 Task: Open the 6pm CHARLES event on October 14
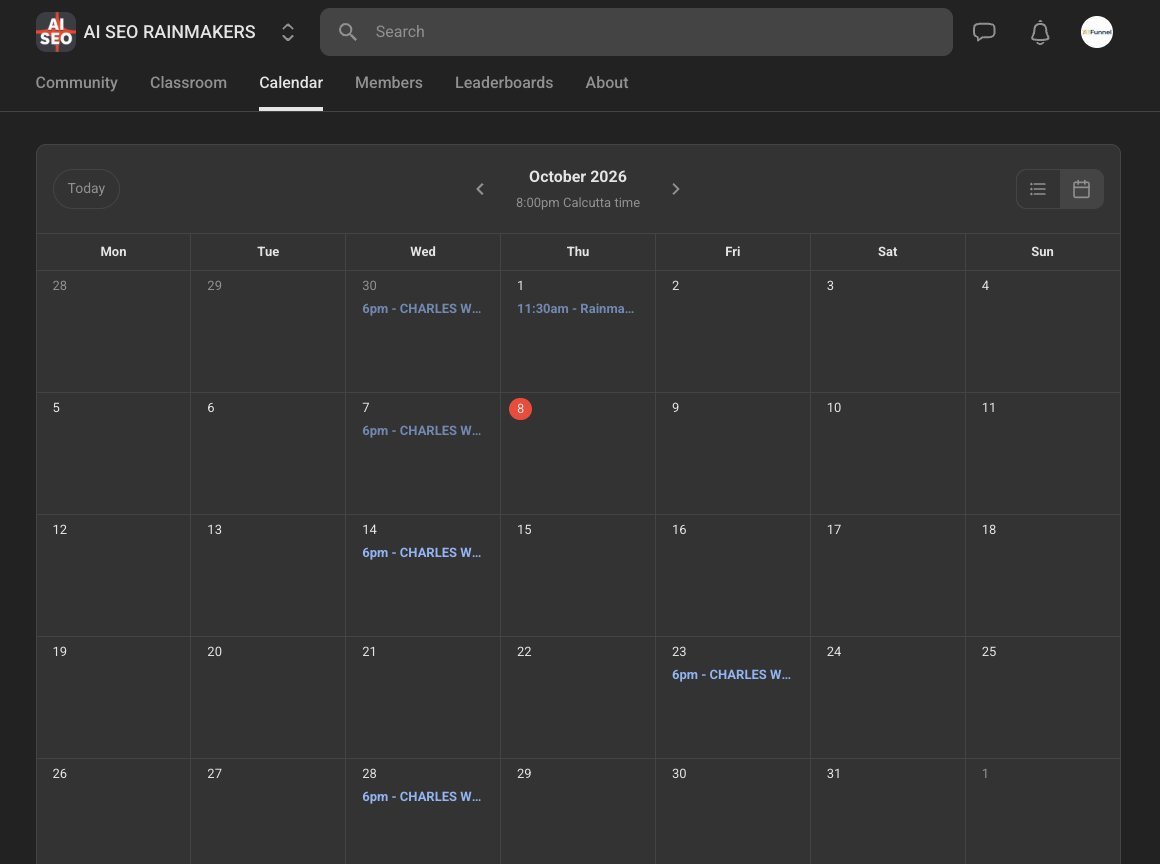pos(422,553)
